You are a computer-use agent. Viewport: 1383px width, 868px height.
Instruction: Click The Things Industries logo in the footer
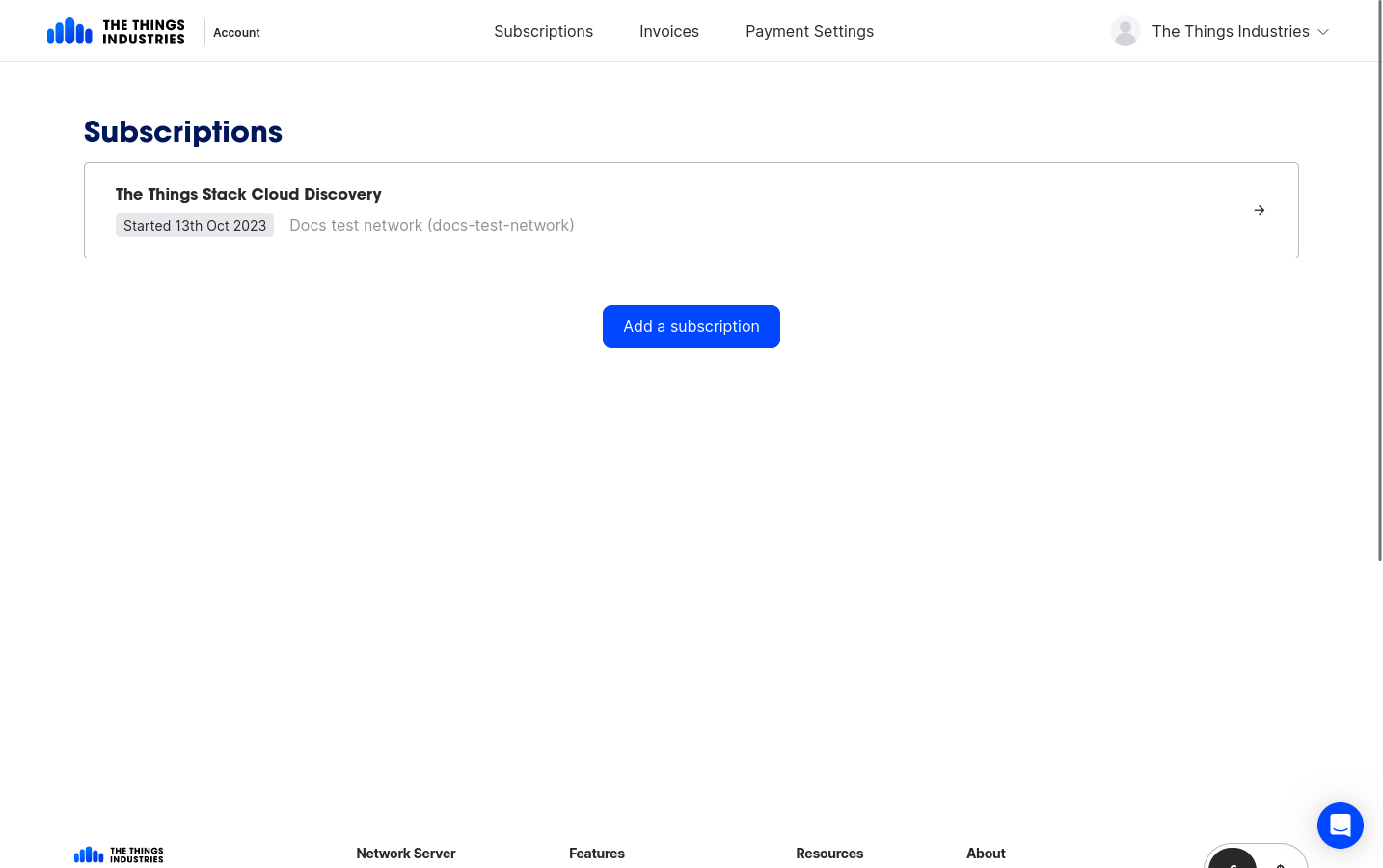point(118,854)
